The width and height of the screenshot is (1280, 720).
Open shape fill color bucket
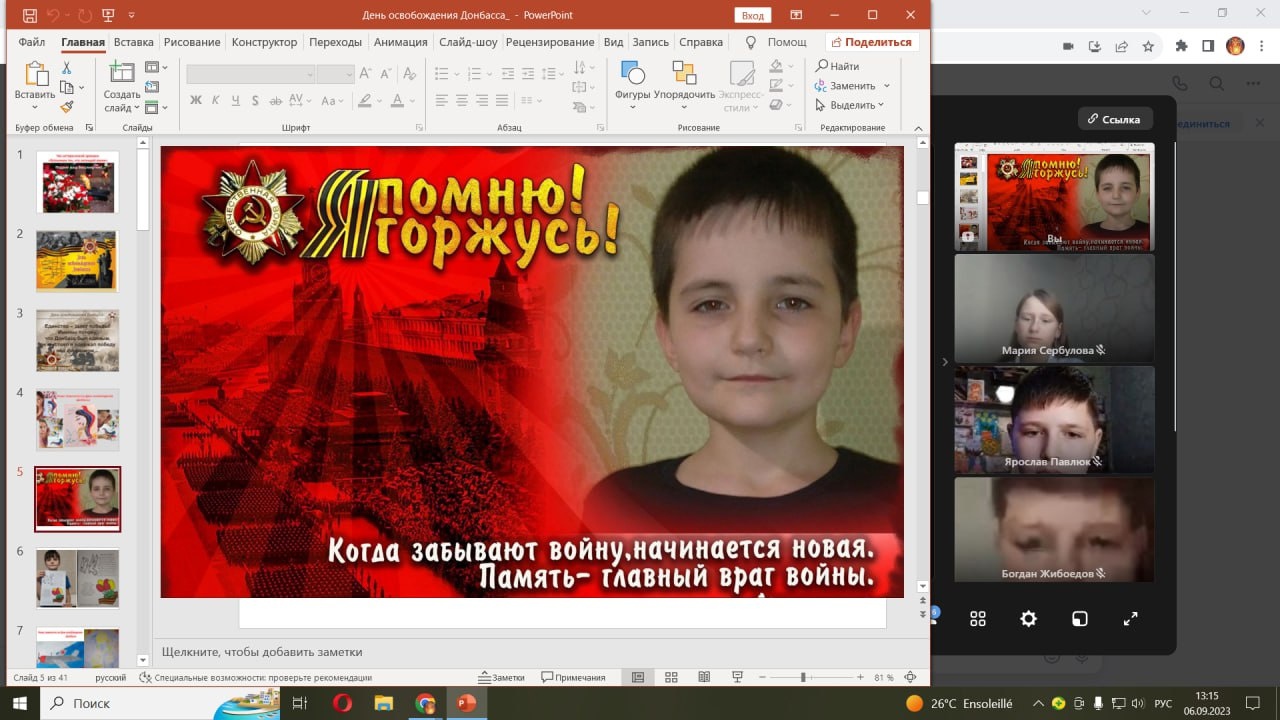tap(776, 67)
